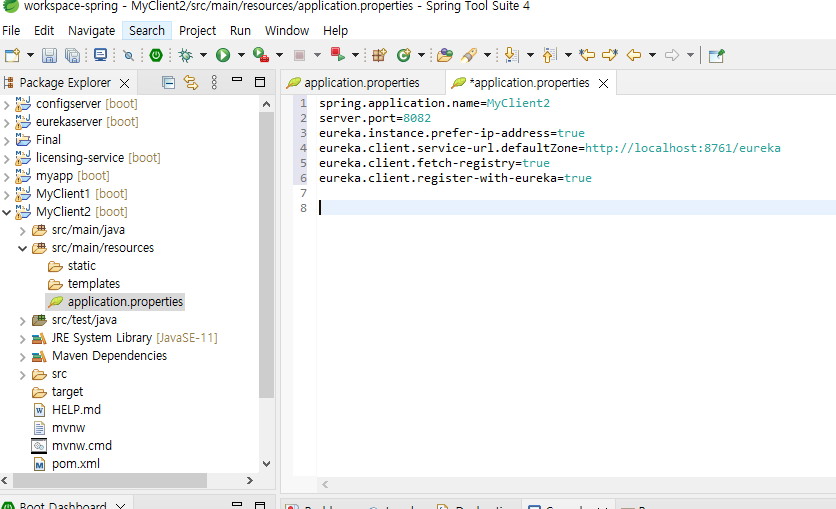Screen dimensions: 836x509
Task: Expand the configserver project node
Action: (x=6, y=104)
